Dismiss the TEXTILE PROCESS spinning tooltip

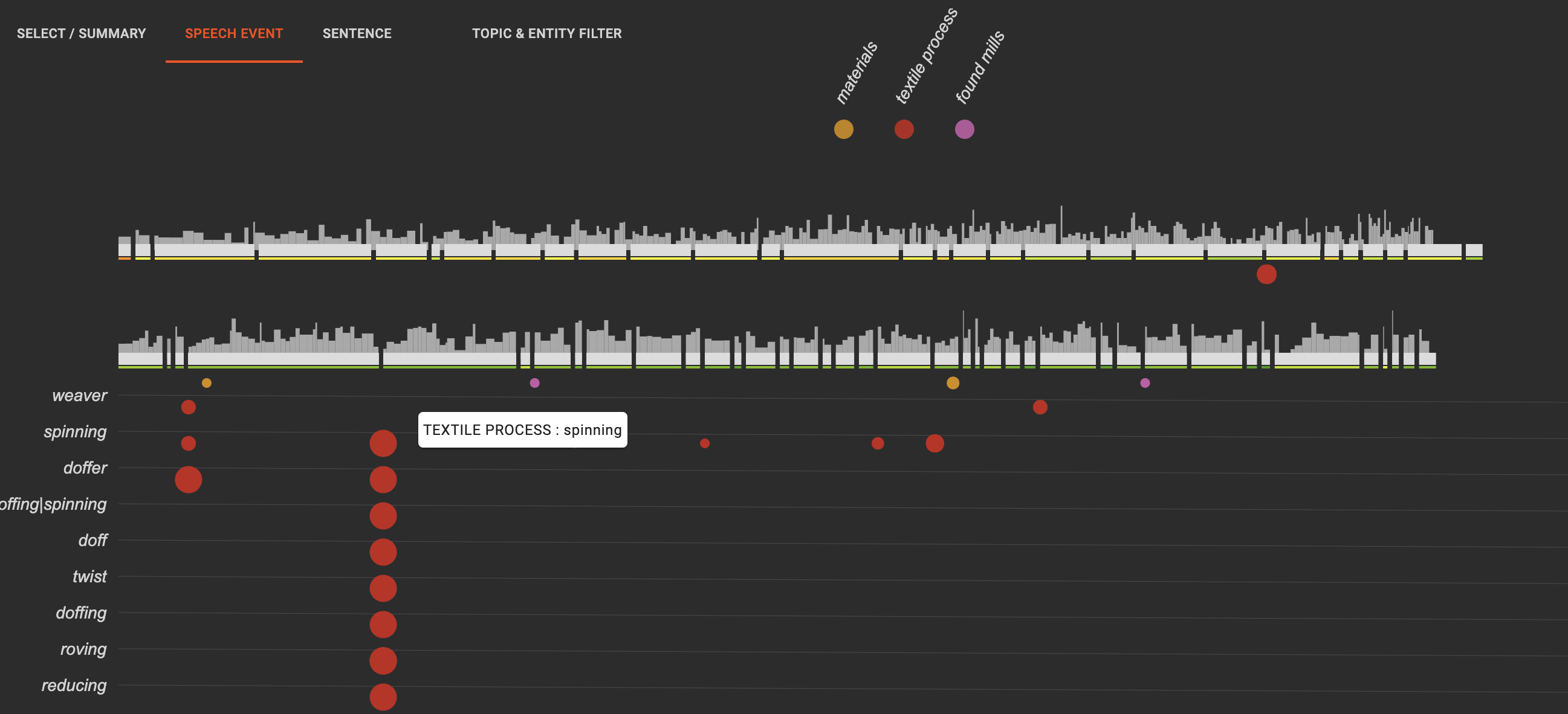(522, 429)
